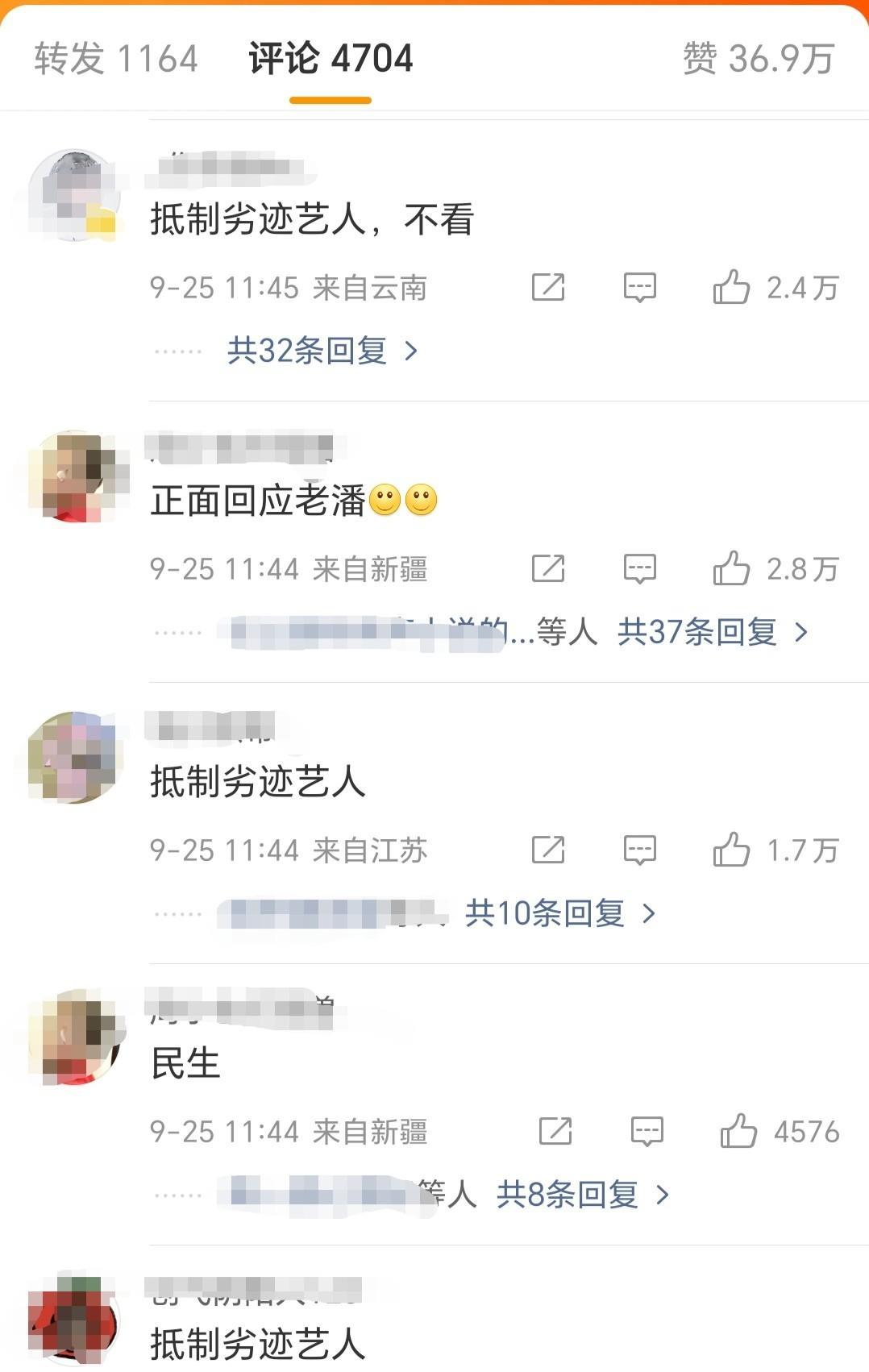The width and height of the screenshot is (869, 1372).
Task: Repost the Jiangsu comment via share icon
Action: click(x=548, y=850)
